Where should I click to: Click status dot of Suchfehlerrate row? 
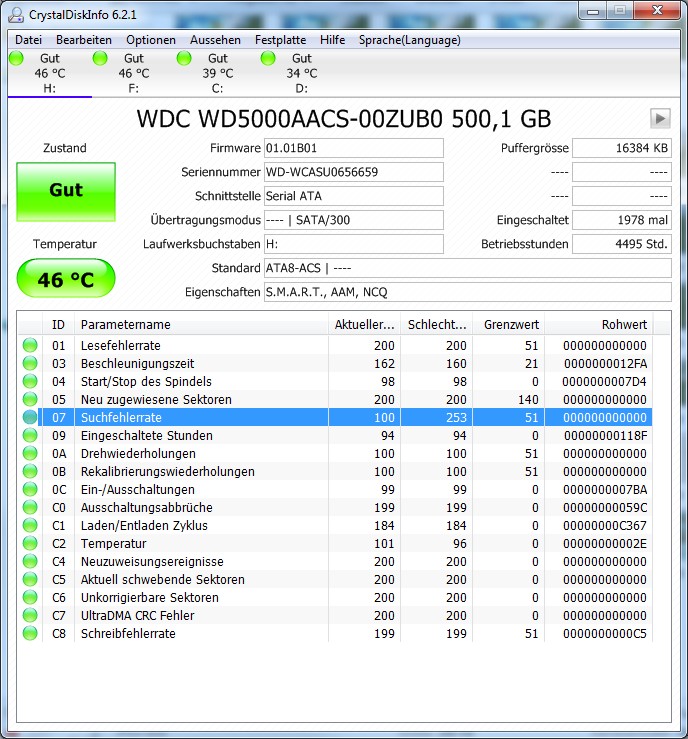point(30,417)
